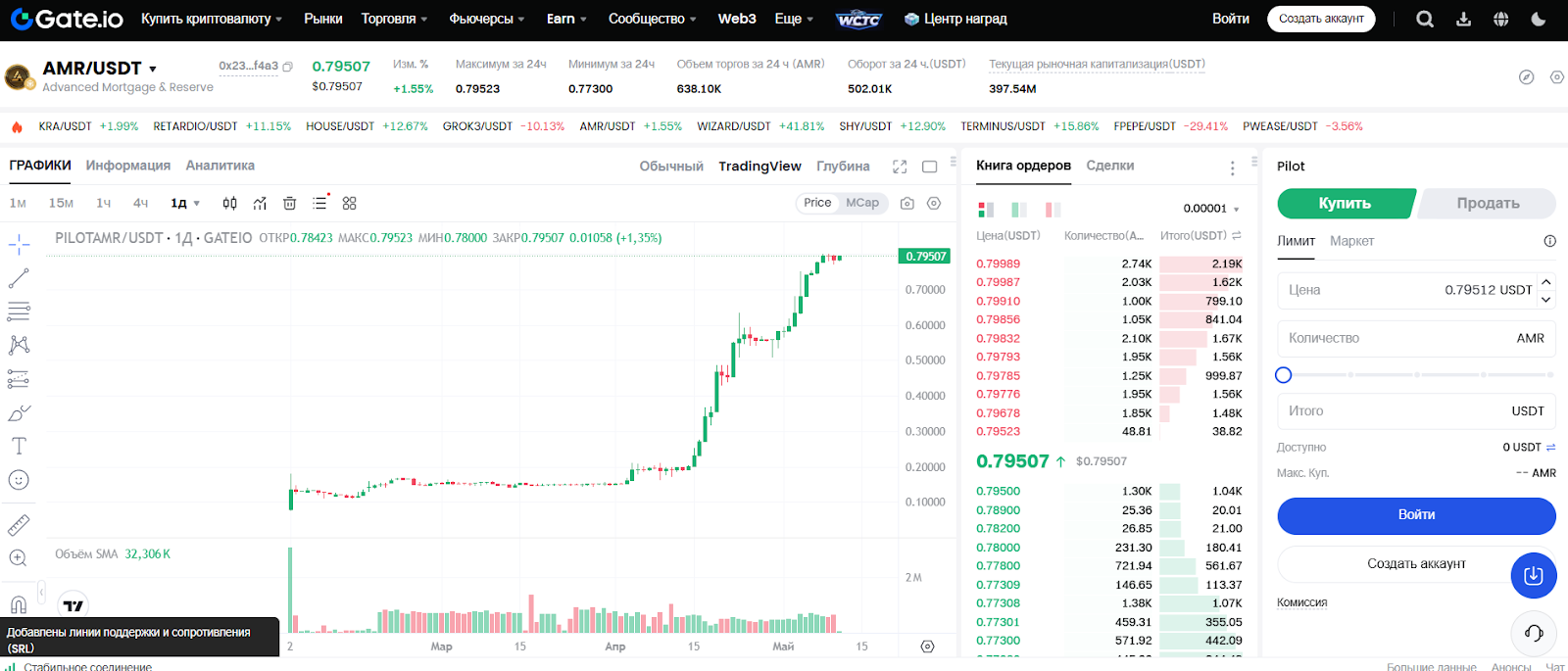Show only buy orders in order book
The width and height of the screenshot is (1568, 671).
(1019, 209)
